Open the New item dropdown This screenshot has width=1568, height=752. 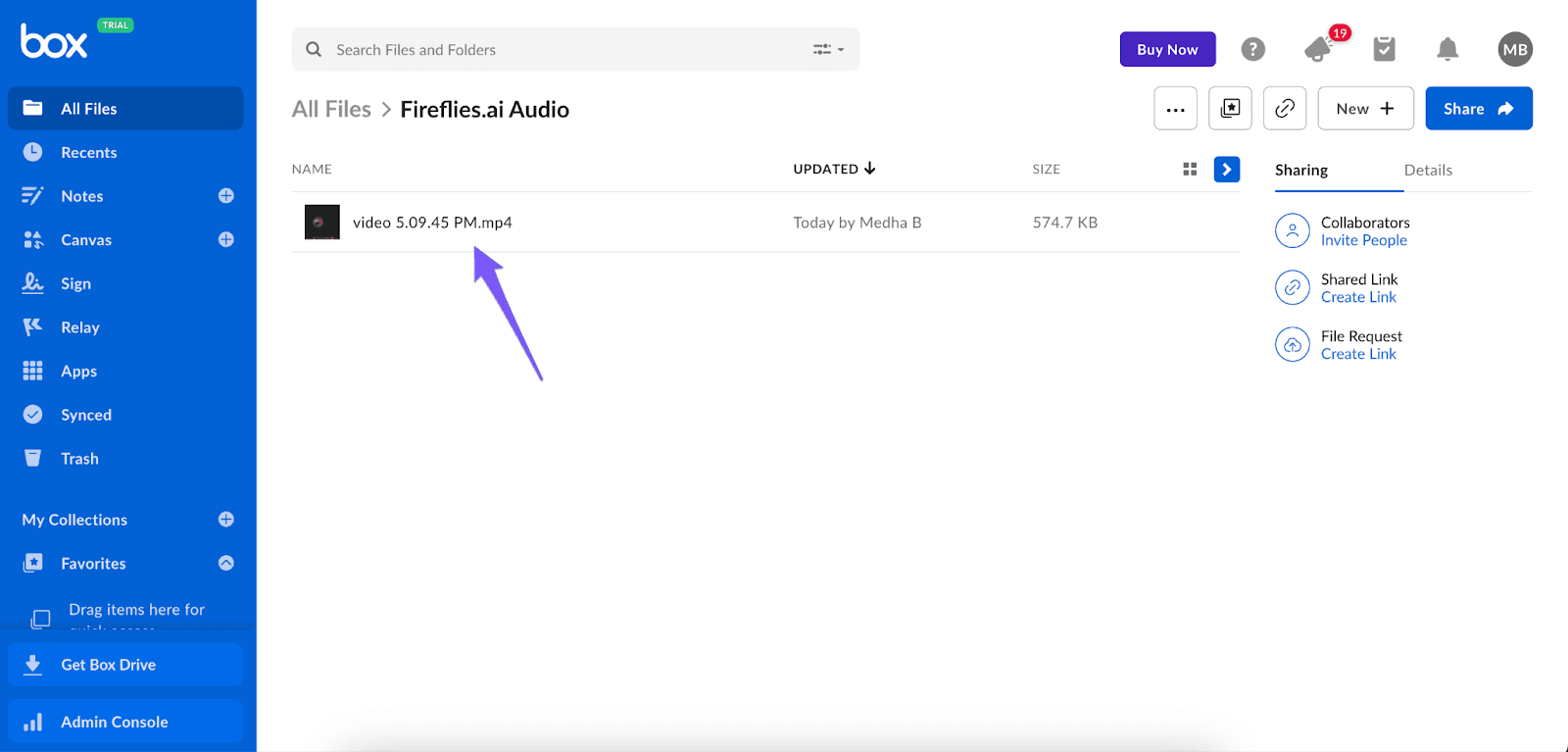tap(1365, 109)
